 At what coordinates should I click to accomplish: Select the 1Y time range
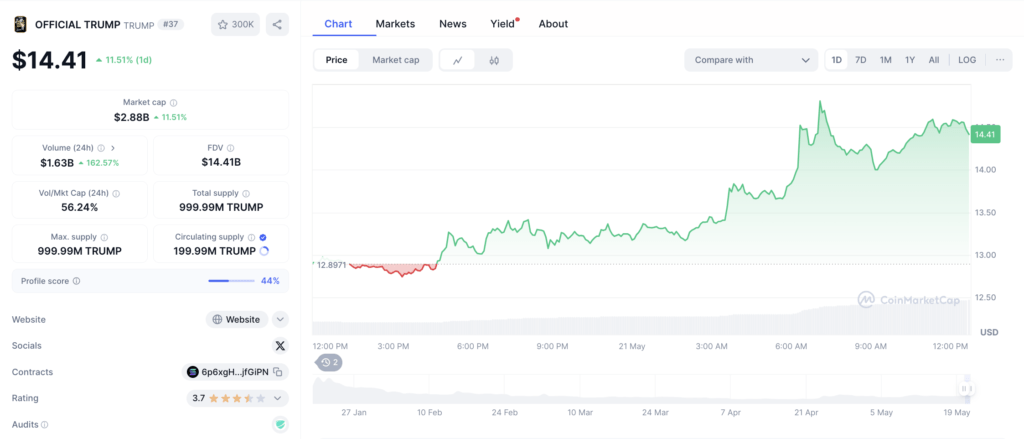tap(910, 60)
